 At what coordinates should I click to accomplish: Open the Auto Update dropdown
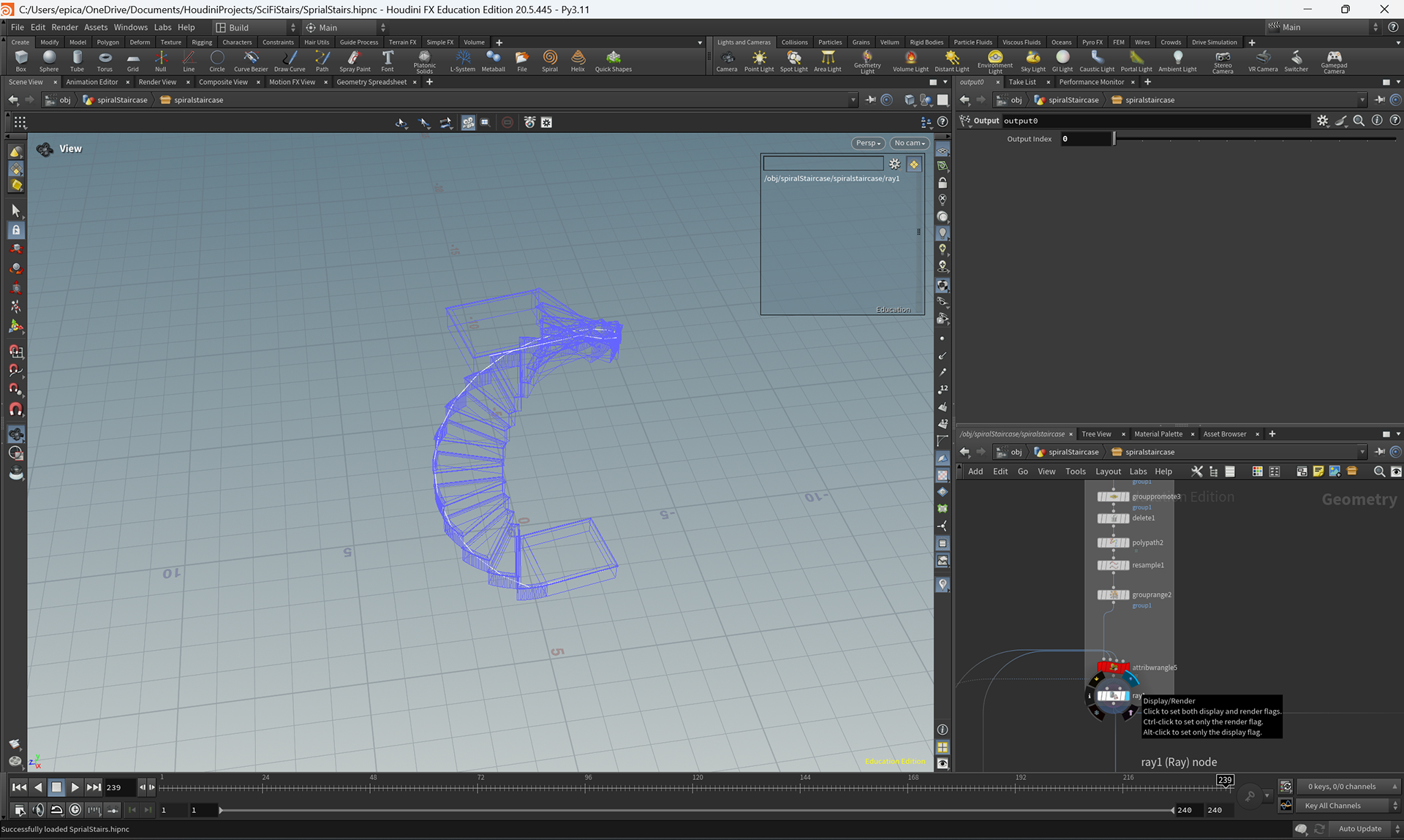1366,829
